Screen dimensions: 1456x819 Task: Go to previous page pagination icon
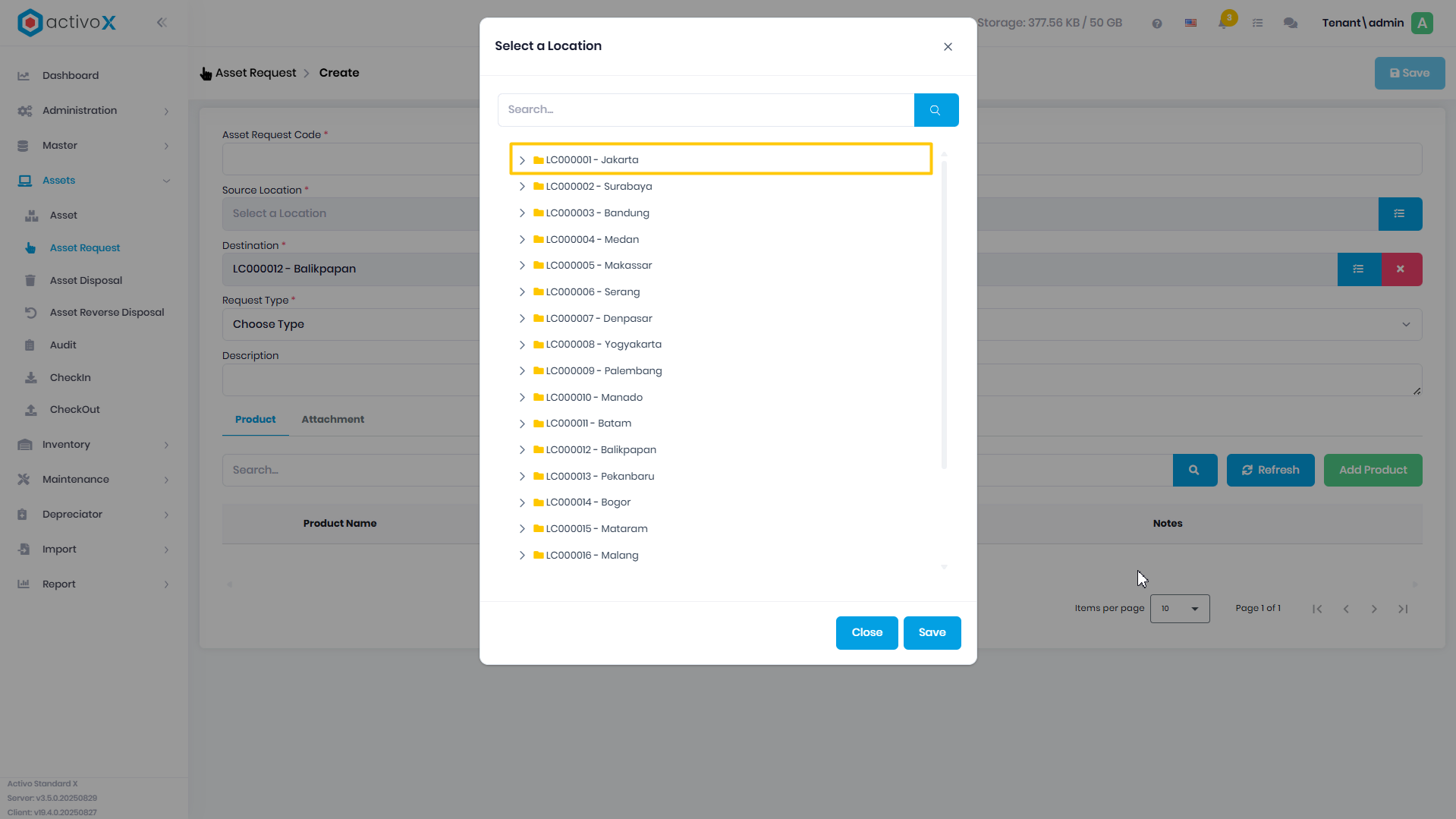click(1346, 609)
